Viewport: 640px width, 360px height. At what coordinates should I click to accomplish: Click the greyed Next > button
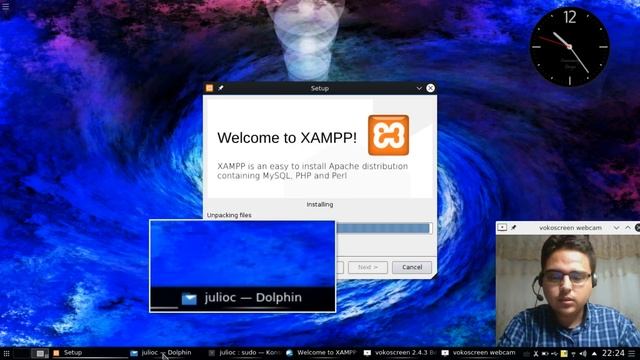tap(368, 267)
